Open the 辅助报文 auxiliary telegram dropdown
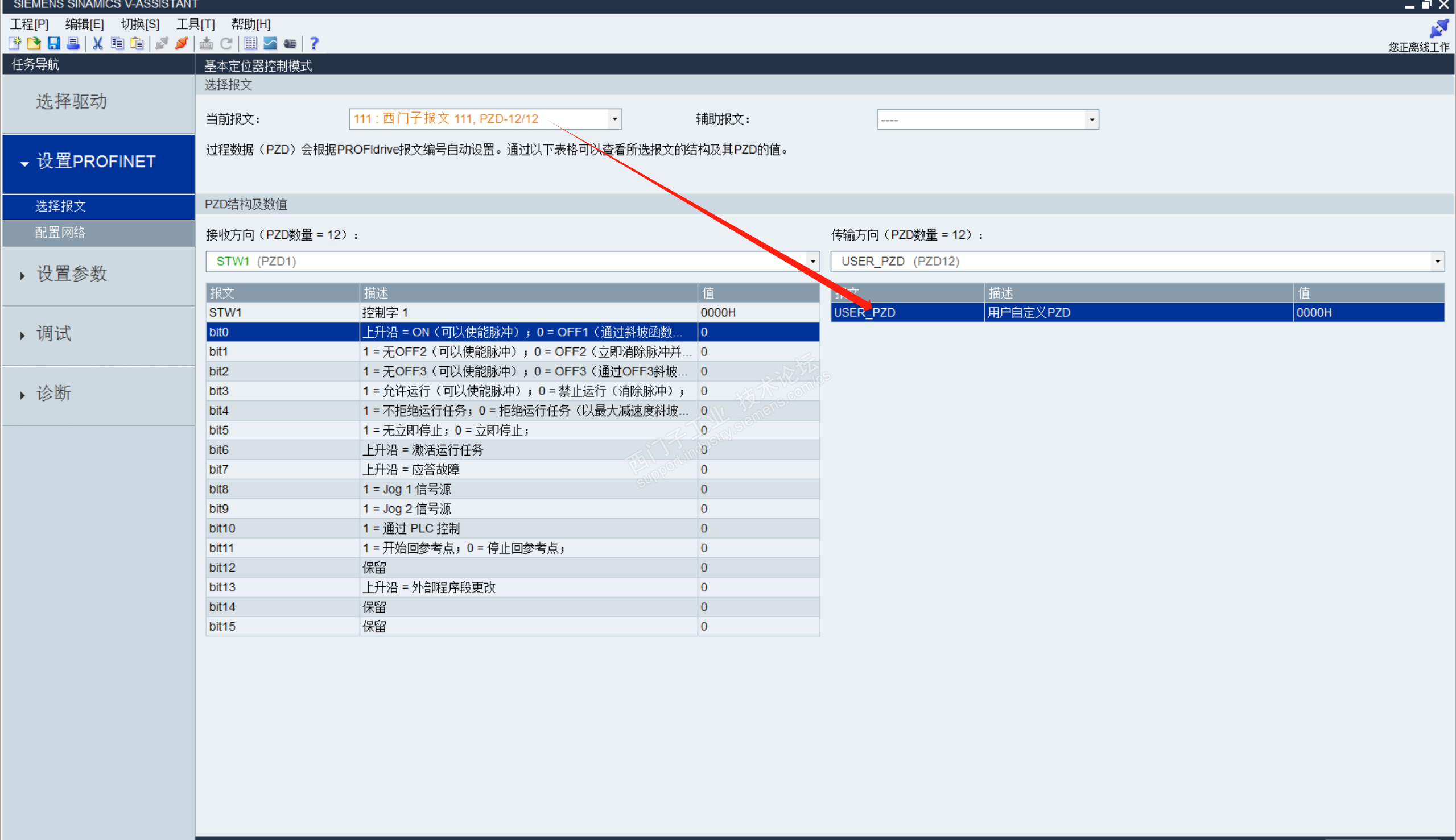 click(x=1091, y=120)
